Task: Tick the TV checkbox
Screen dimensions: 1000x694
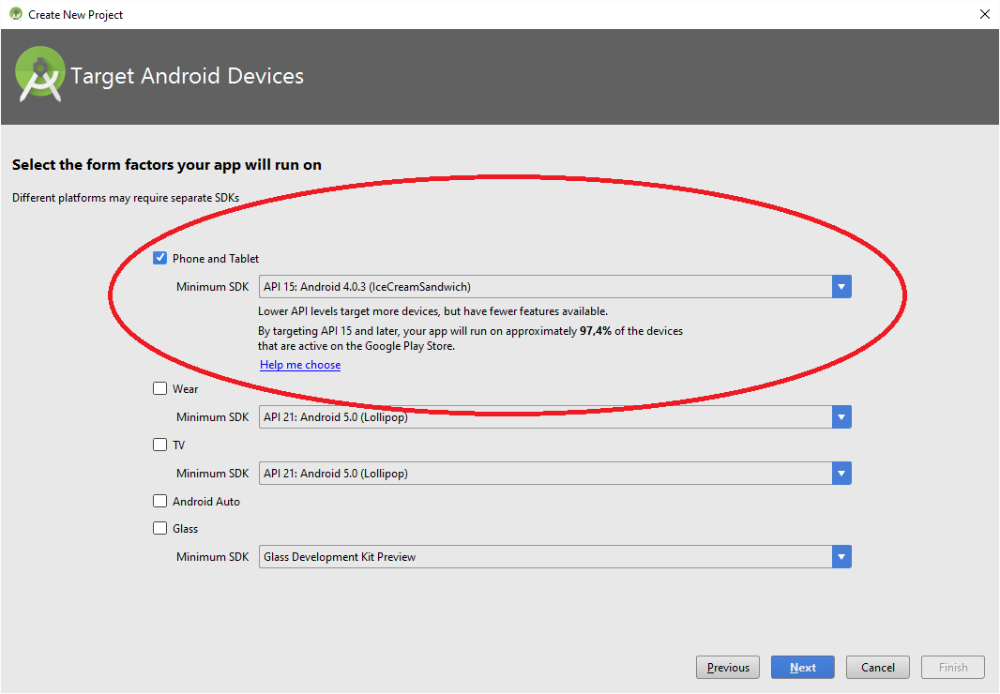Action: (x=160, y=445)
